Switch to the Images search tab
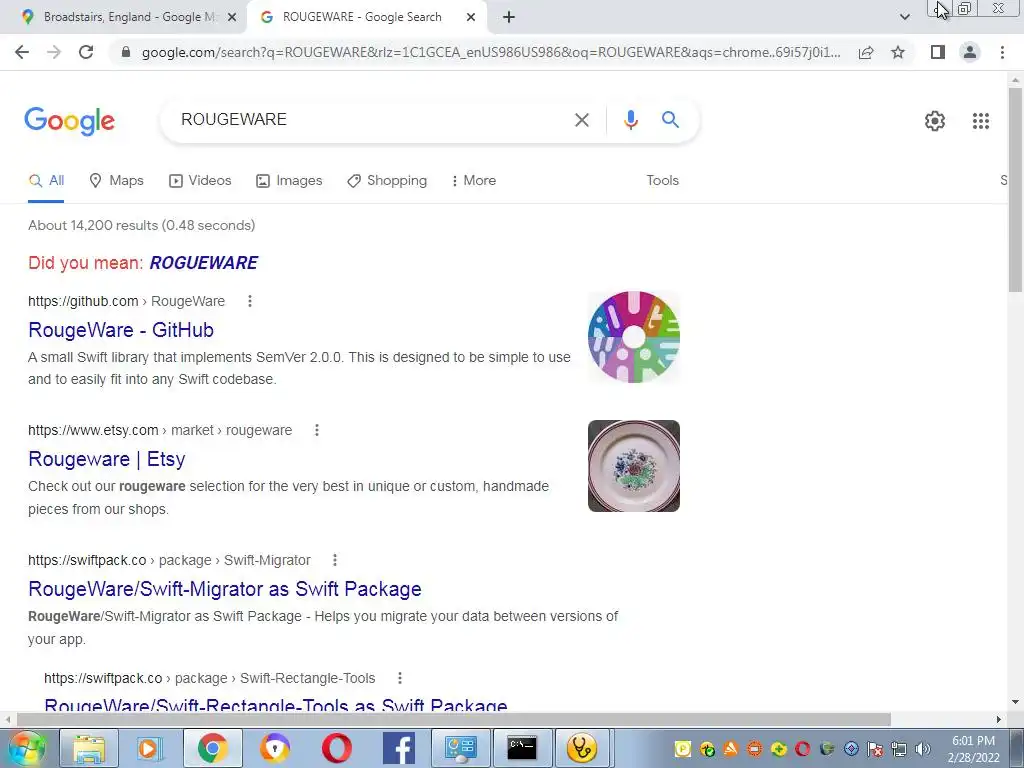The width and height of the screenshot is (1024, 768). (x=289, y=180)
